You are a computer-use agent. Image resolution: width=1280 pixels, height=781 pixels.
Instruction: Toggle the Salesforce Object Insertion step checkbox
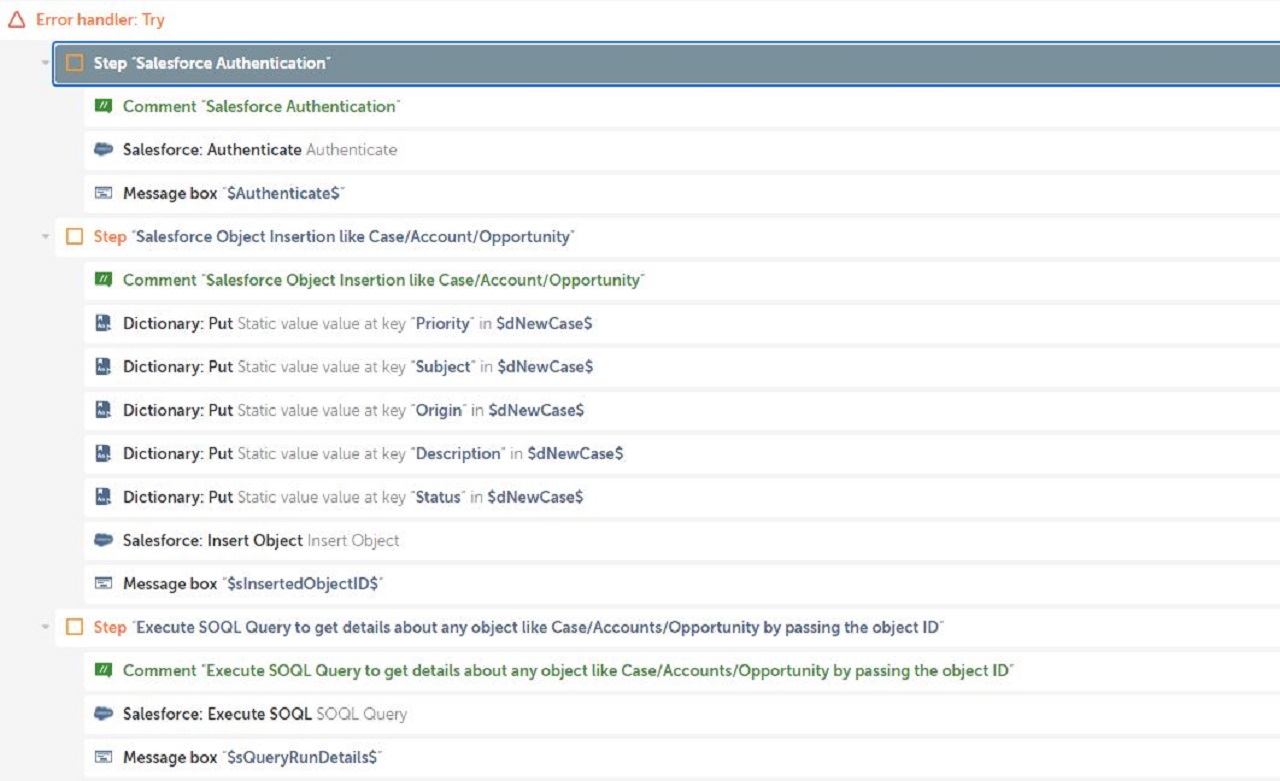[74, 237]
